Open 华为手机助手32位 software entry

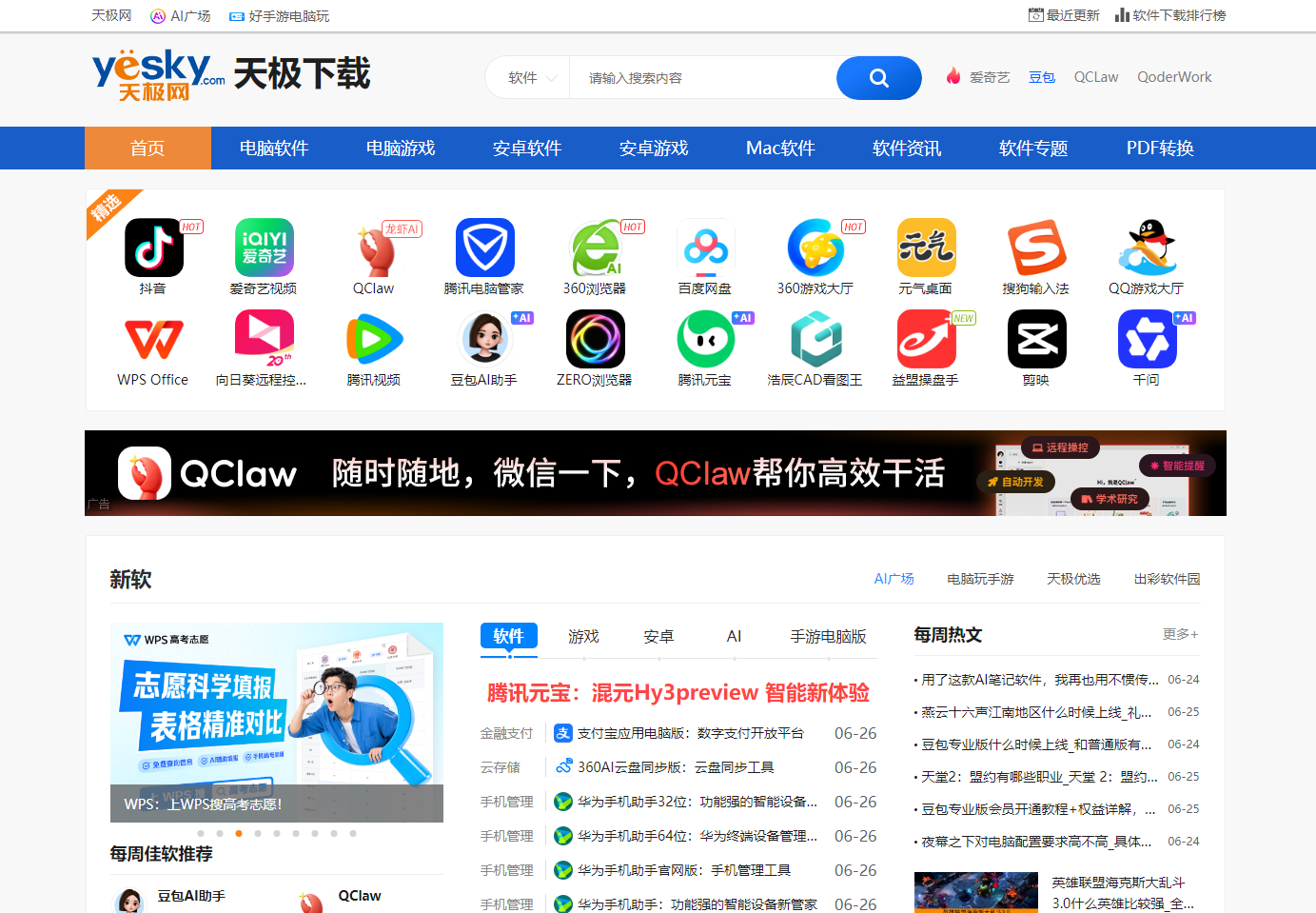click(x=697, y=802)
